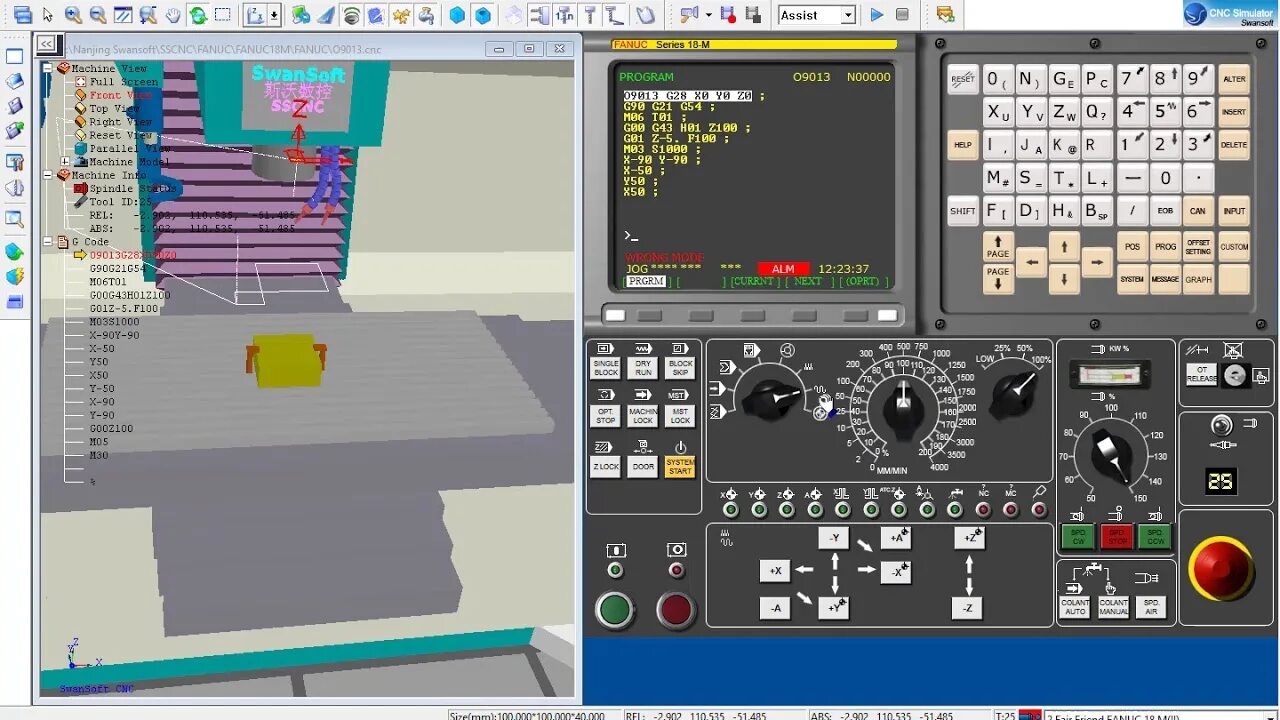Select the GRAPH function key
This screenshot has height=720, width=1280.
(x=1198, y=279)
